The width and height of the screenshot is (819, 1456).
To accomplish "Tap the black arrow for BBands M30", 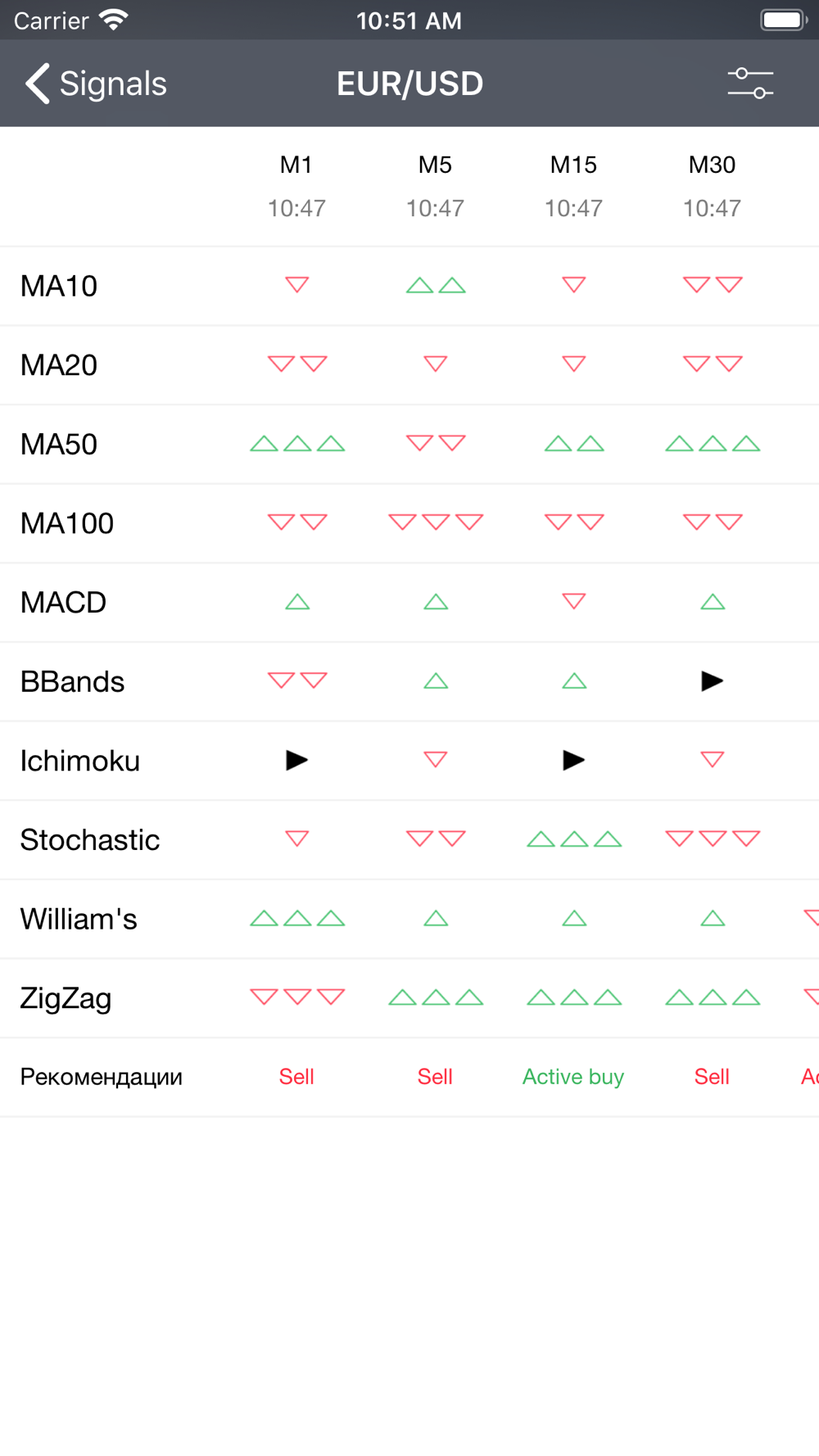I will click(x=713, y=681).
